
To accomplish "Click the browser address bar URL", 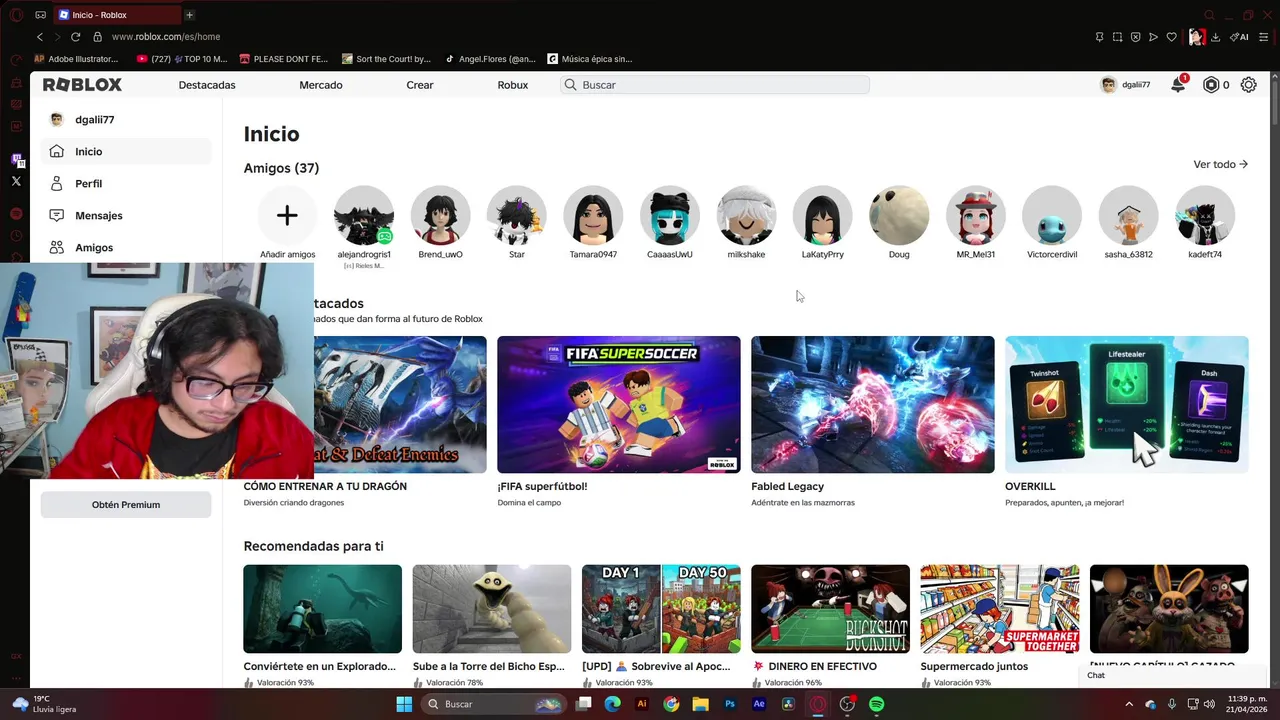I will [166, 37].
